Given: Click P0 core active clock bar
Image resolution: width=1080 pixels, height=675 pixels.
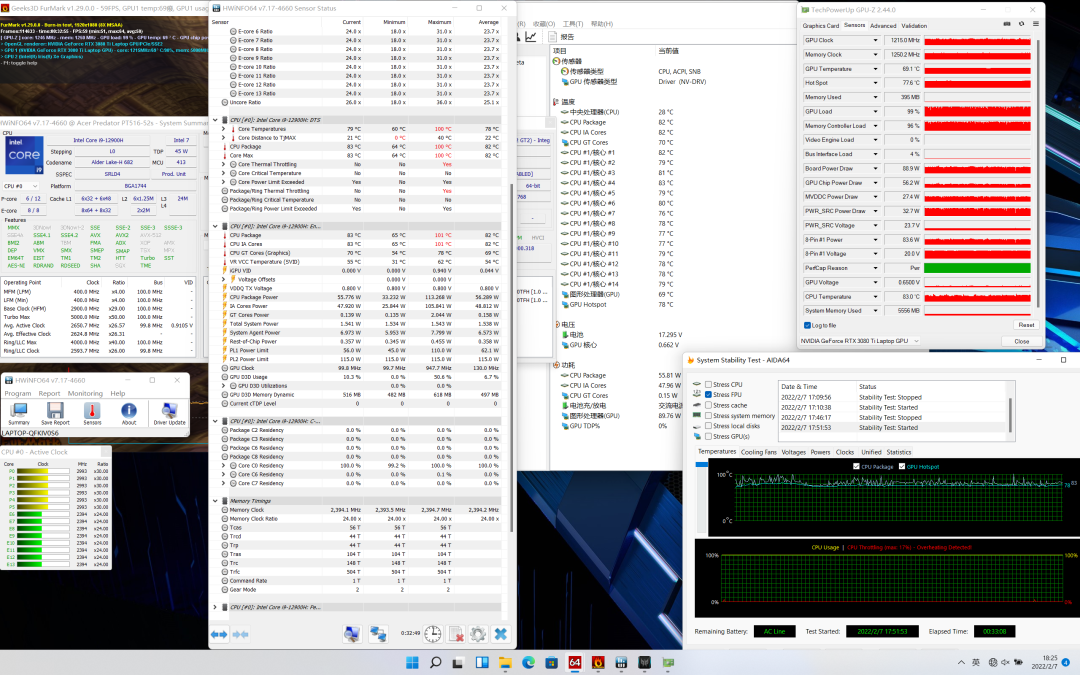Looking at the screenshot, I should [x=43, y=471].
